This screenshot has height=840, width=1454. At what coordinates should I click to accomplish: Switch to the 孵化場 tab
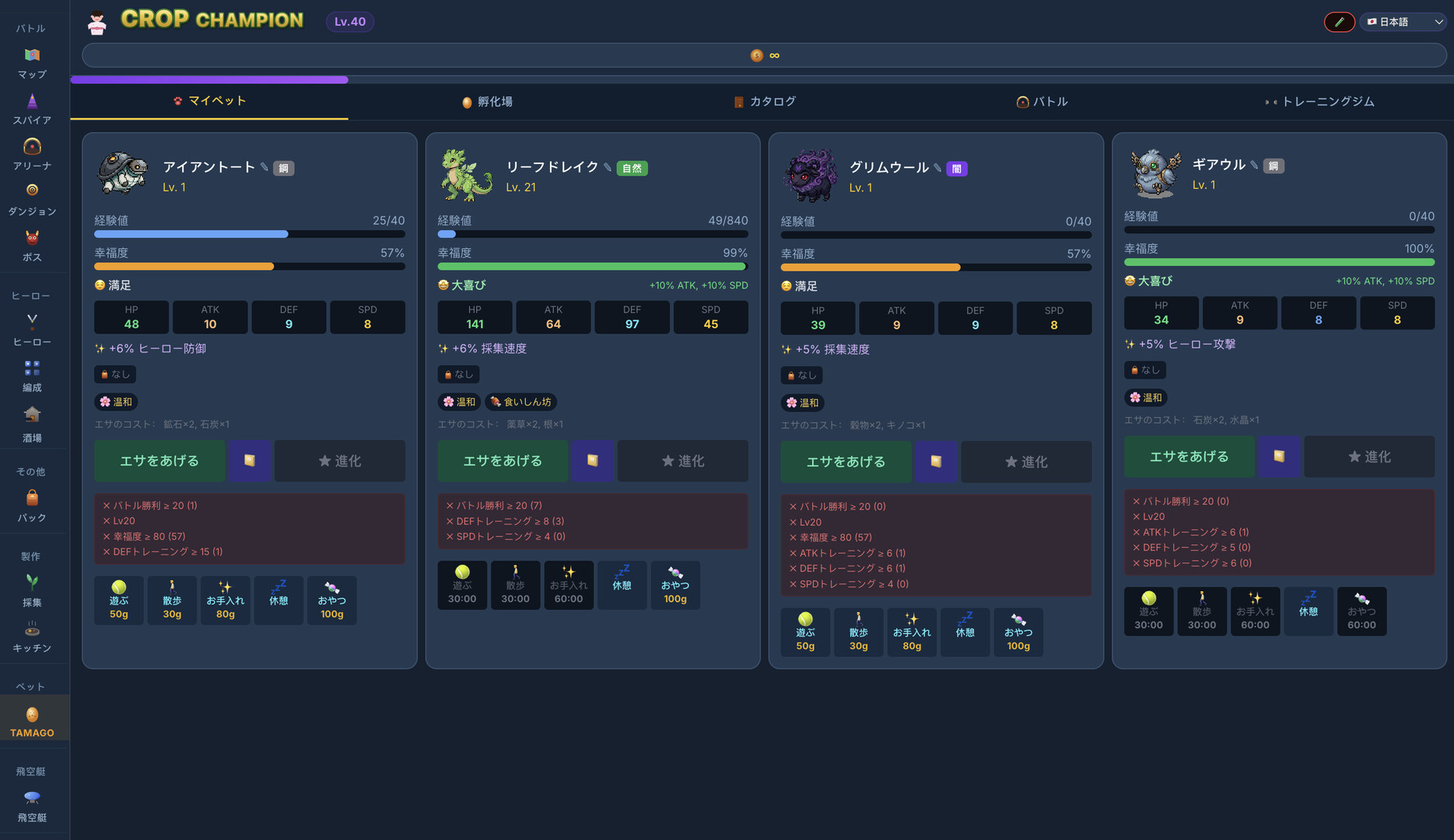(x=488, y=101)
